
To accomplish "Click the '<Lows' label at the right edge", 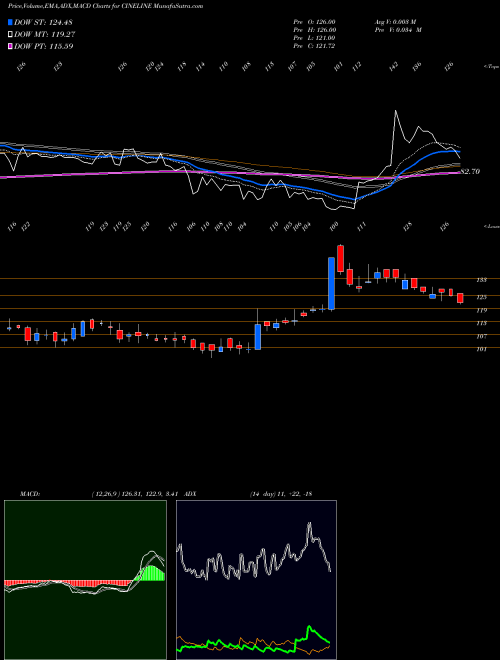I will (x=491, y=226).
